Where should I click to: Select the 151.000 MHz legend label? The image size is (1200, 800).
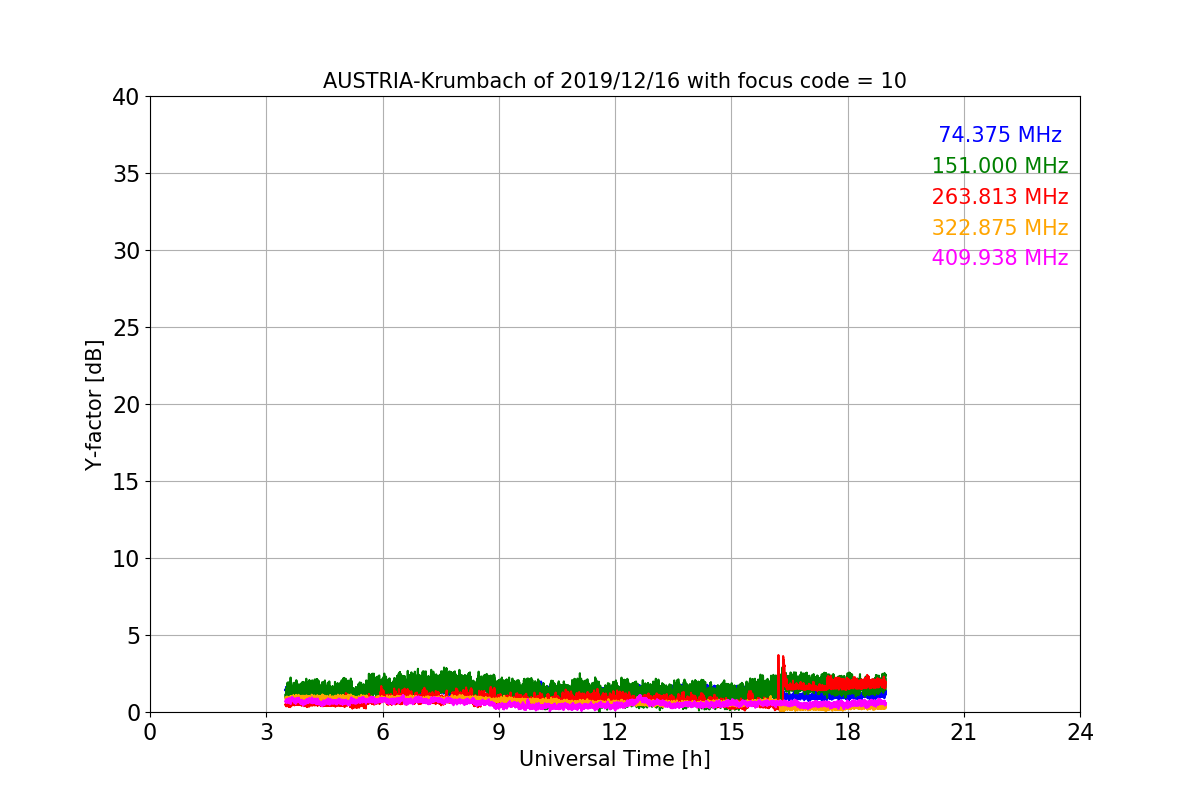click(x=1000, y=166)
